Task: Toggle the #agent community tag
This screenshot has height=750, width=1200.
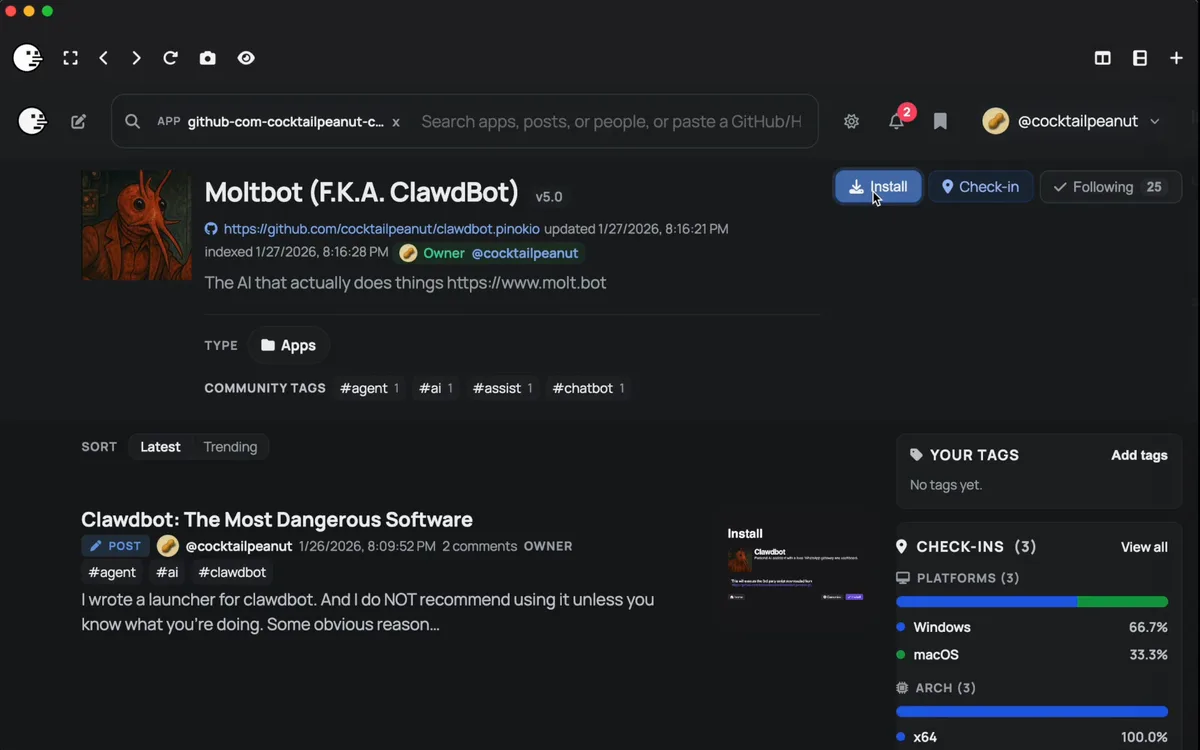Action: coord(369,388)
